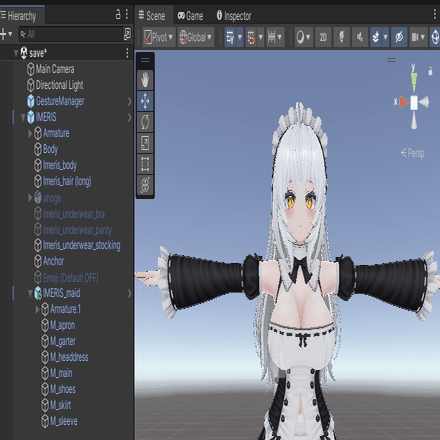Viewport: 440px width, 440px height.
Task: Expand the Armature object foldout
Action: pos(30,133)
